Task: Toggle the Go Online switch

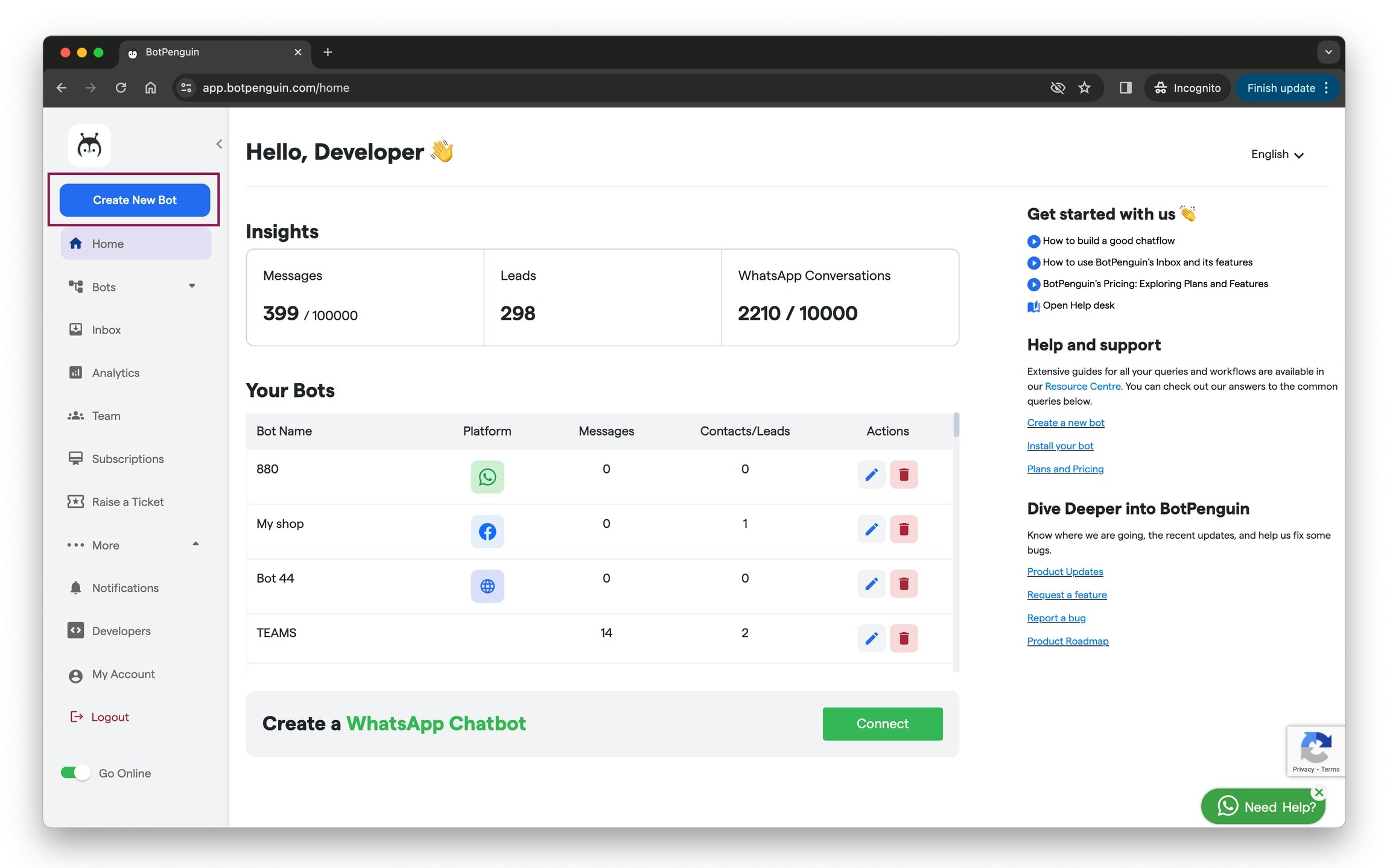Action: click(75, 773)
